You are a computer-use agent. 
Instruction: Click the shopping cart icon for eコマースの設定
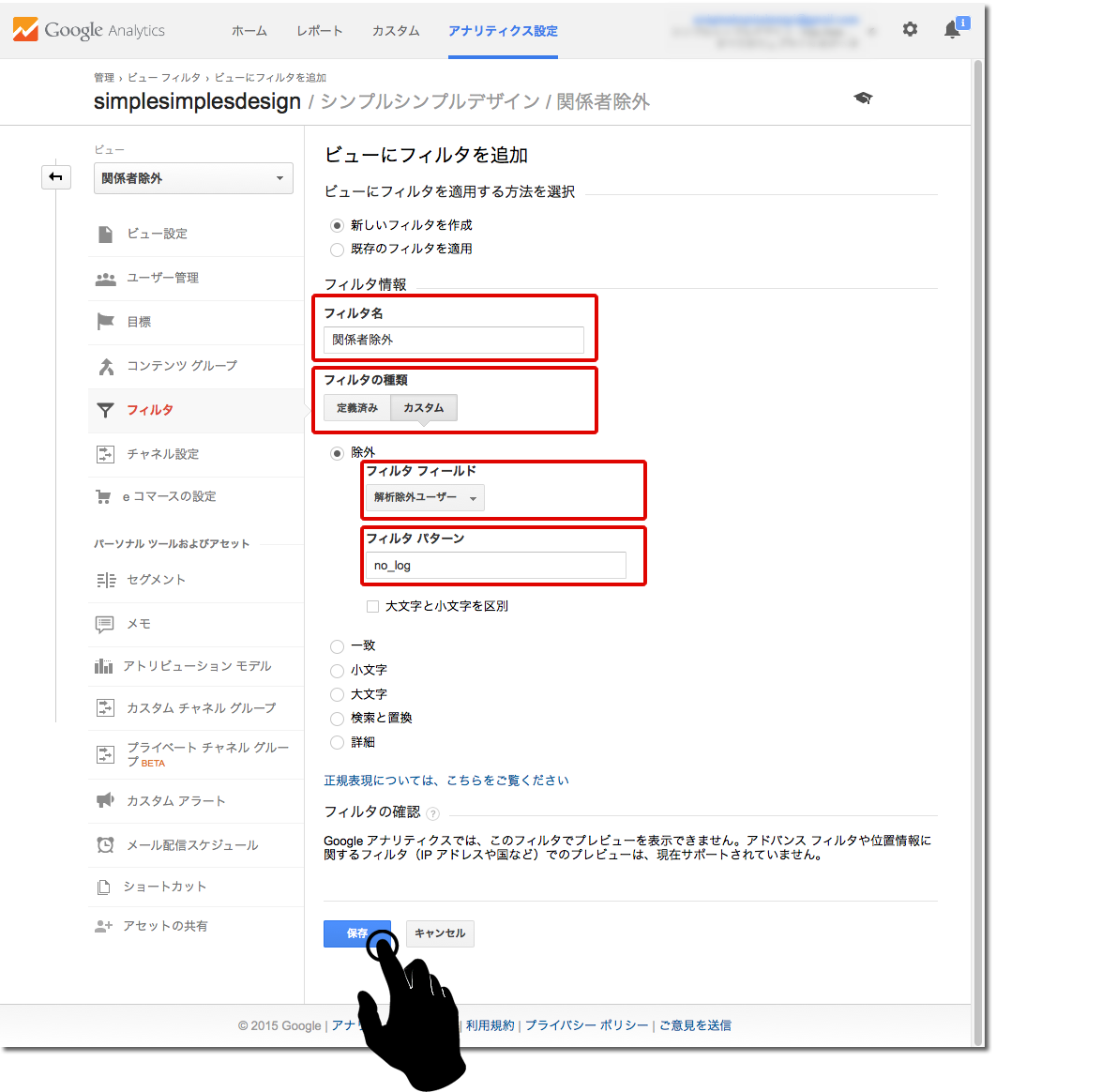104,496
